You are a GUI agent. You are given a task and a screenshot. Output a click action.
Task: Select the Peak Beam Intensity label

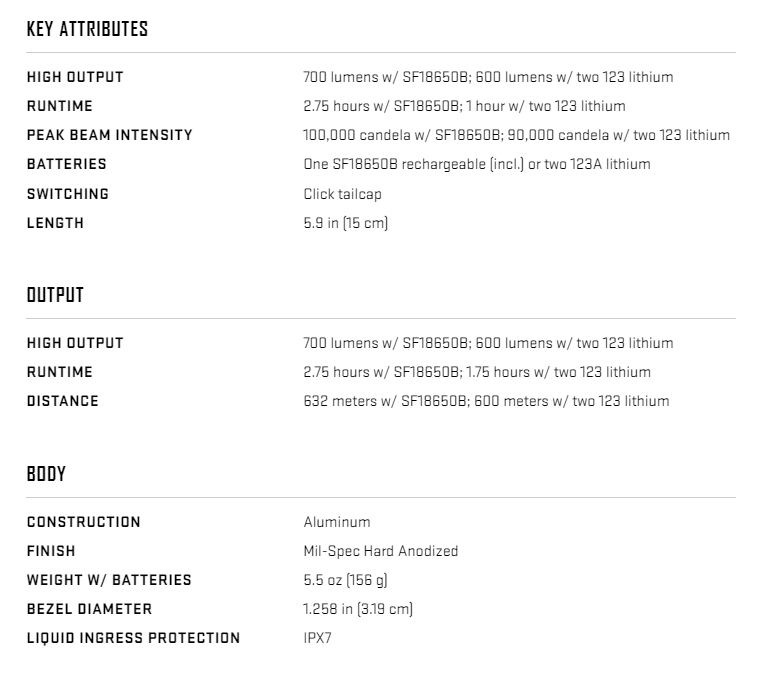pyautogui.click(x=110, y=135)
